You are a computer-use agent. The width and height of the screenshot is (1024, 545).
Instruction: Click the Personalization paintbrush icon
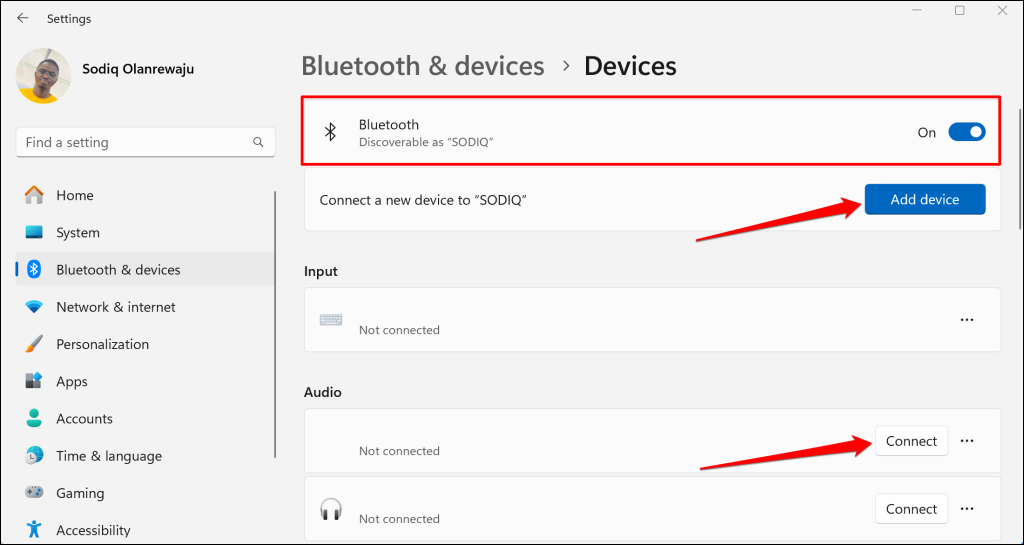34,344
